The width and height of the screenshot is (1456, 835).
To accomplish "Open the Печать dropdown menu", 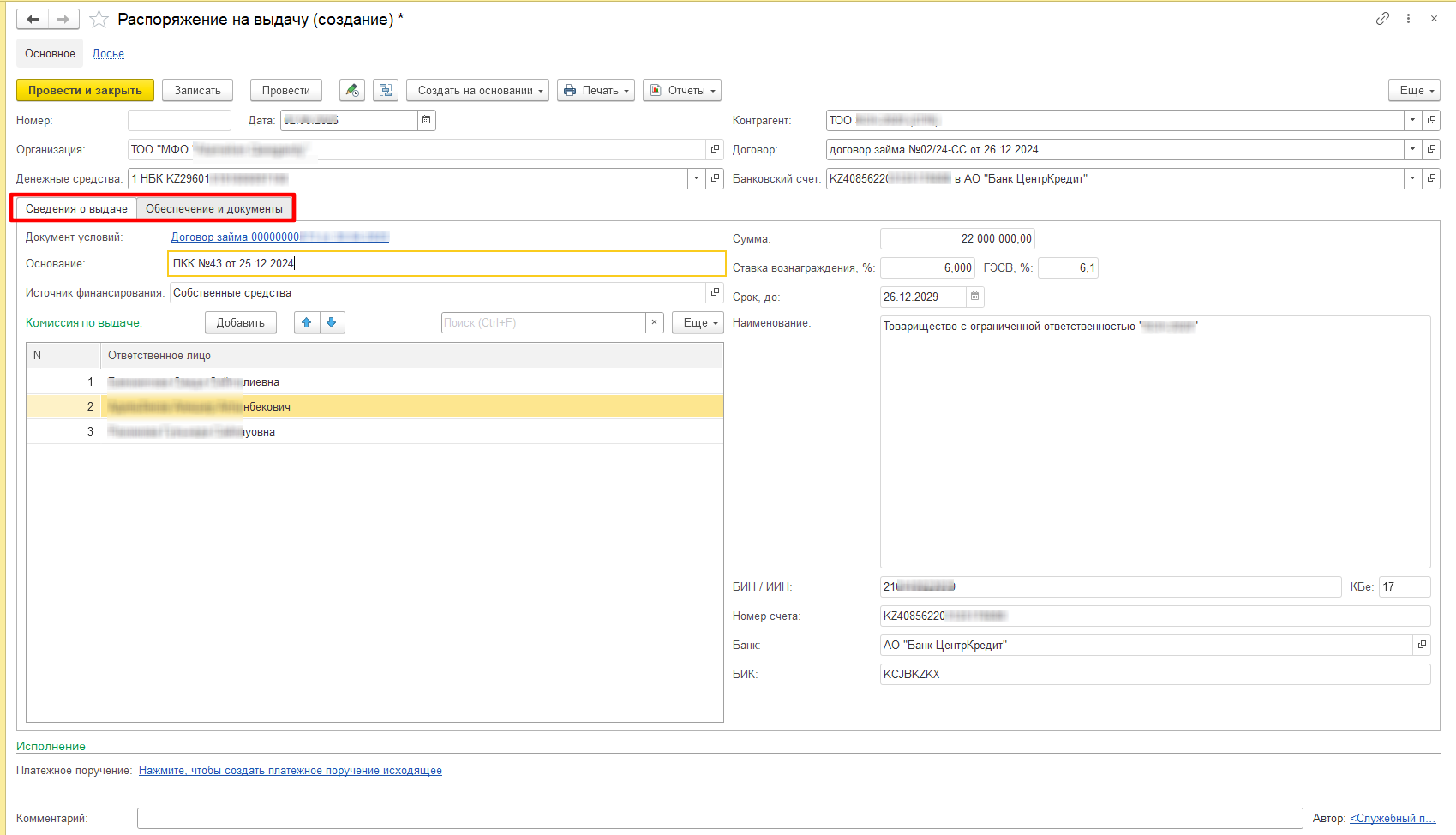I will 596,90.
